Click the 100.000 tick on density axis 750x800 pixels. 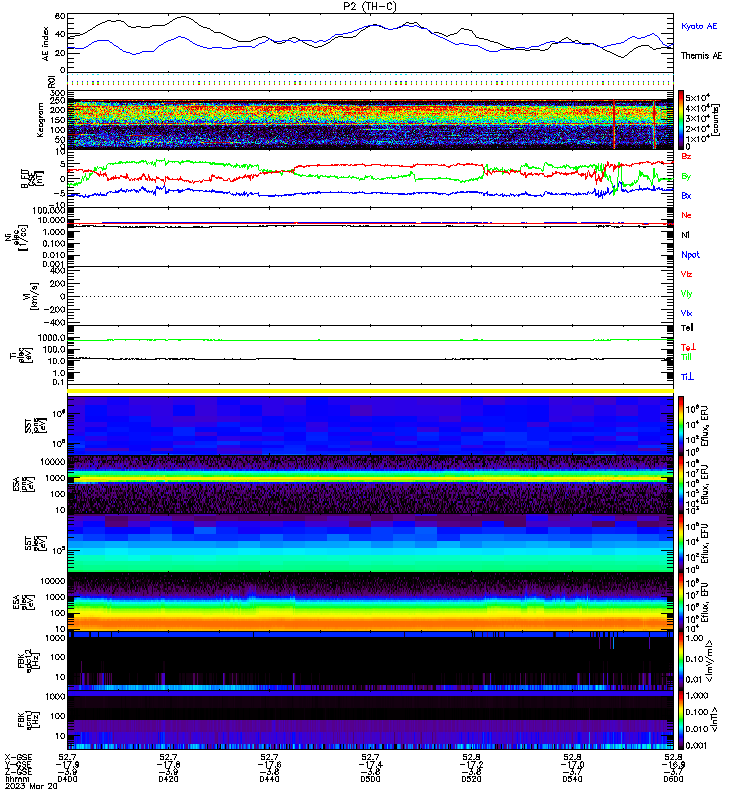49,211
